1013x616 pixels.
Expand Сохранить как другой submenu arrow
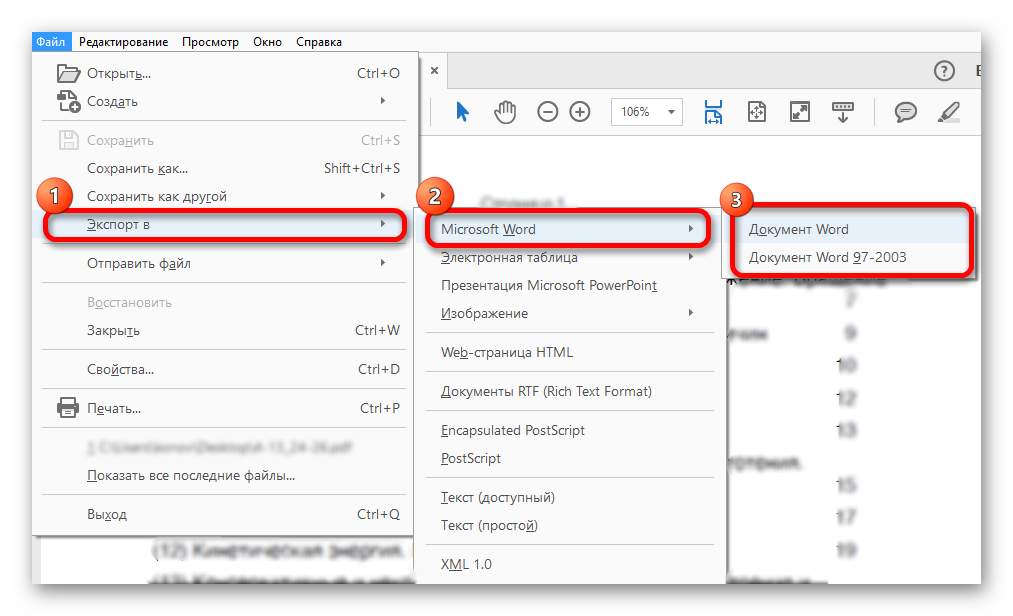click(383, 195)
